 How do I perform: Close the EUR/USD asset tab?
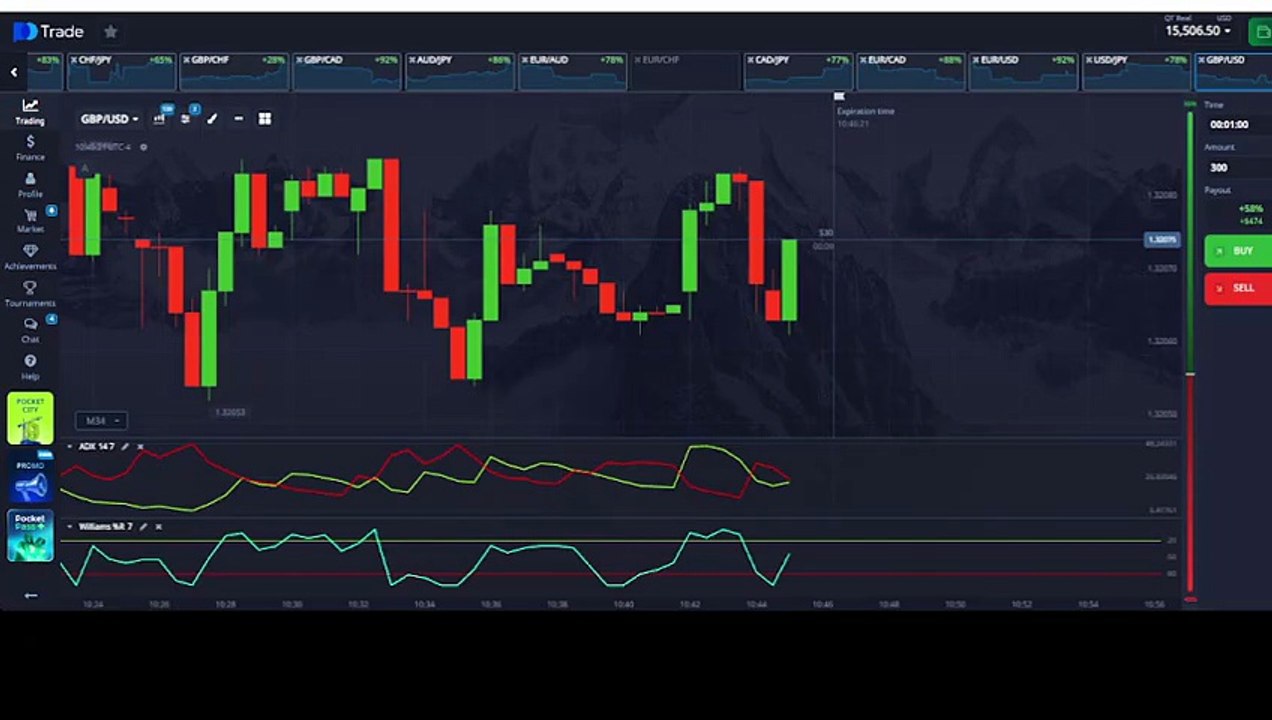tap(978, 60)
